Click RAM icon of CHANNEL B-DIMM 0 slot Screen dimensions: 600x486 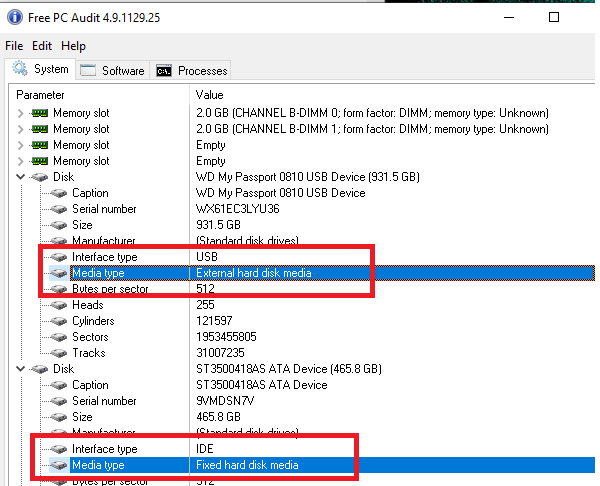click(x=39, y=113)
